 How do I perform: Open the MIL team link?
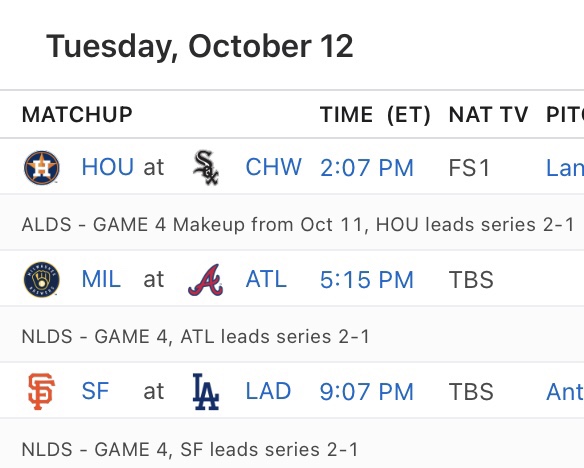[101, 279]
